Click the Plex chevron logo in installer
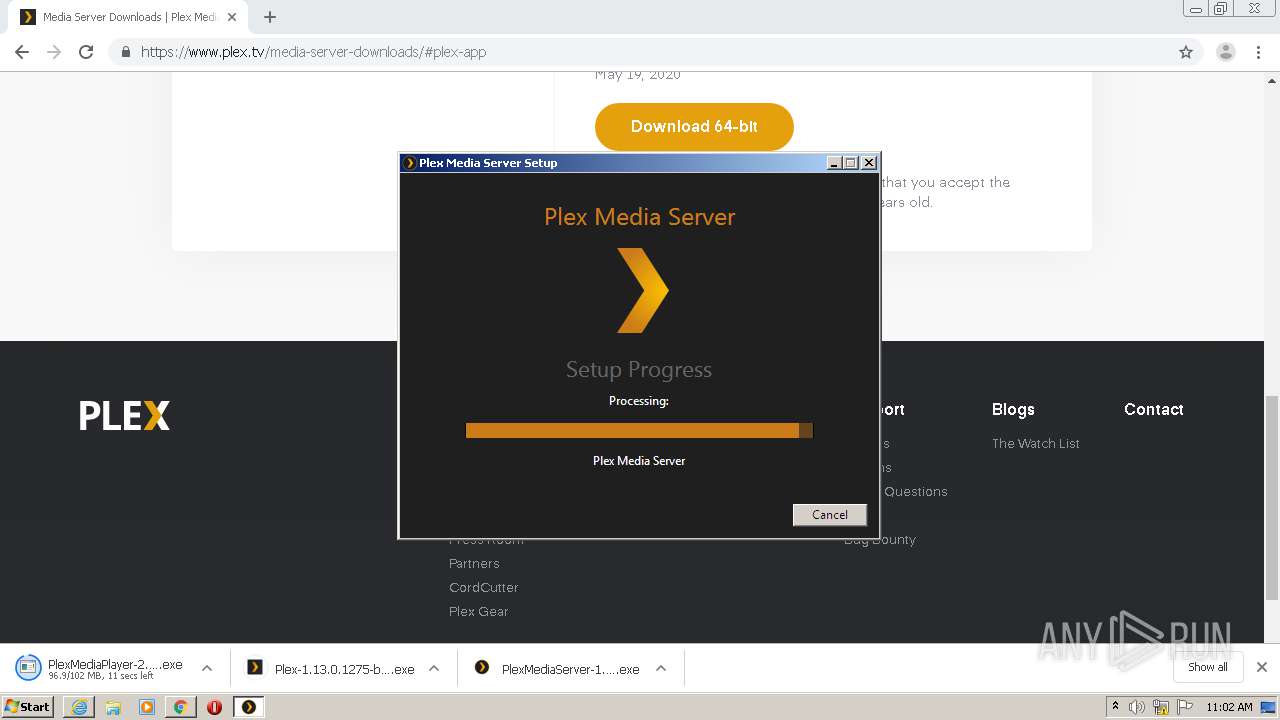The height and width of the screenshot is (720, 1280). [642, 290]
